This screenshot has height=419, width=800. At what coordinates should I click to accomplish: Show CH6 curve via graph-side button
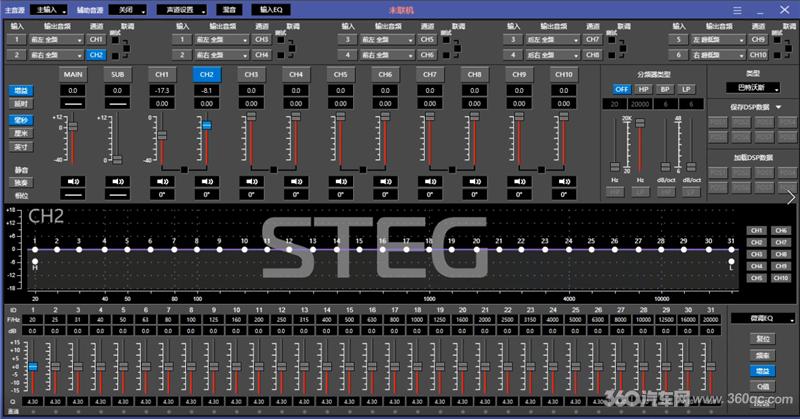coord(781,231)
